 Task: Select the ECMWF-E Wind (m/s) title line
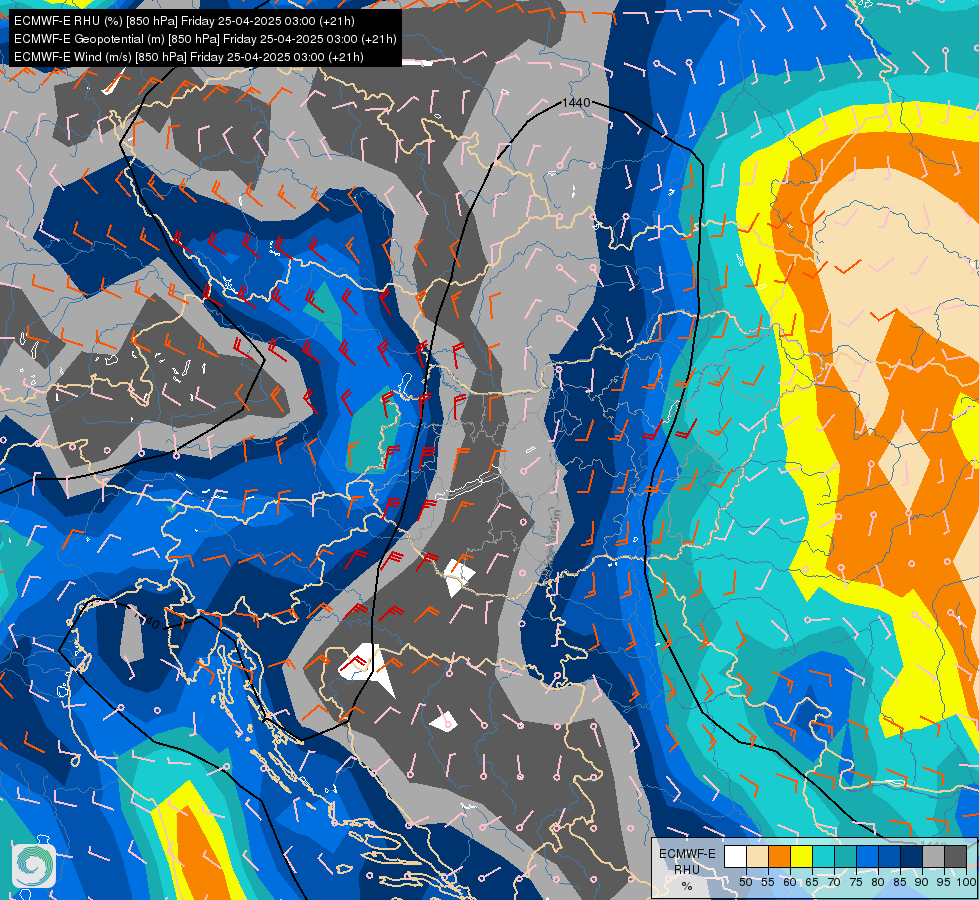(x=189, y=57)
